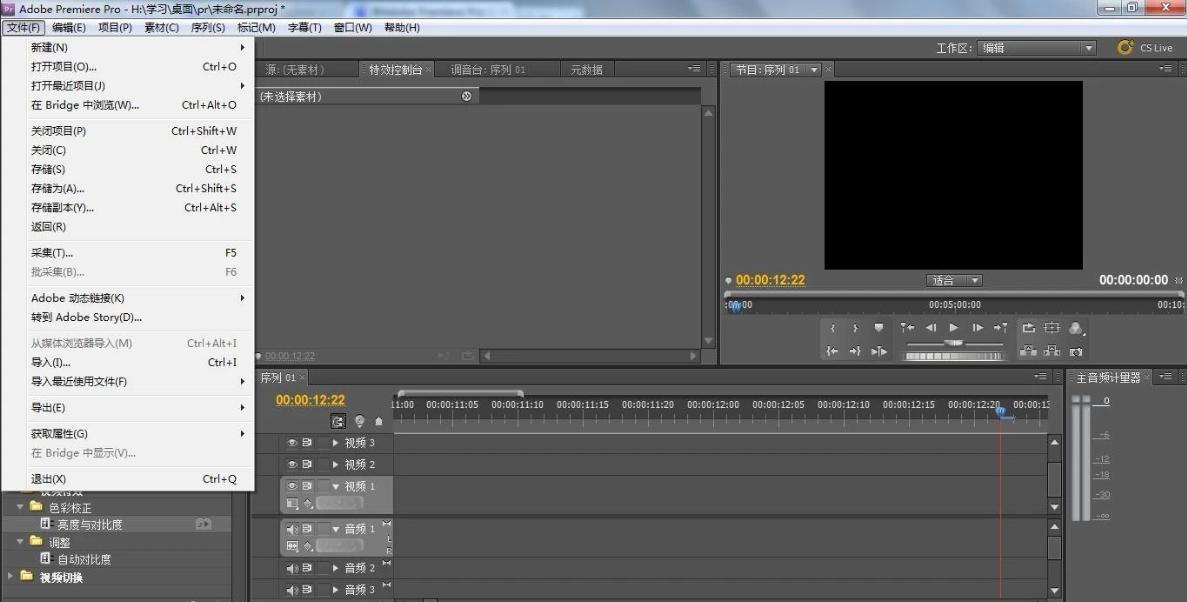Click the 00:00:12:22 timeline timecode field
This screenshot has height=602, width=1187.
point(310,400)
